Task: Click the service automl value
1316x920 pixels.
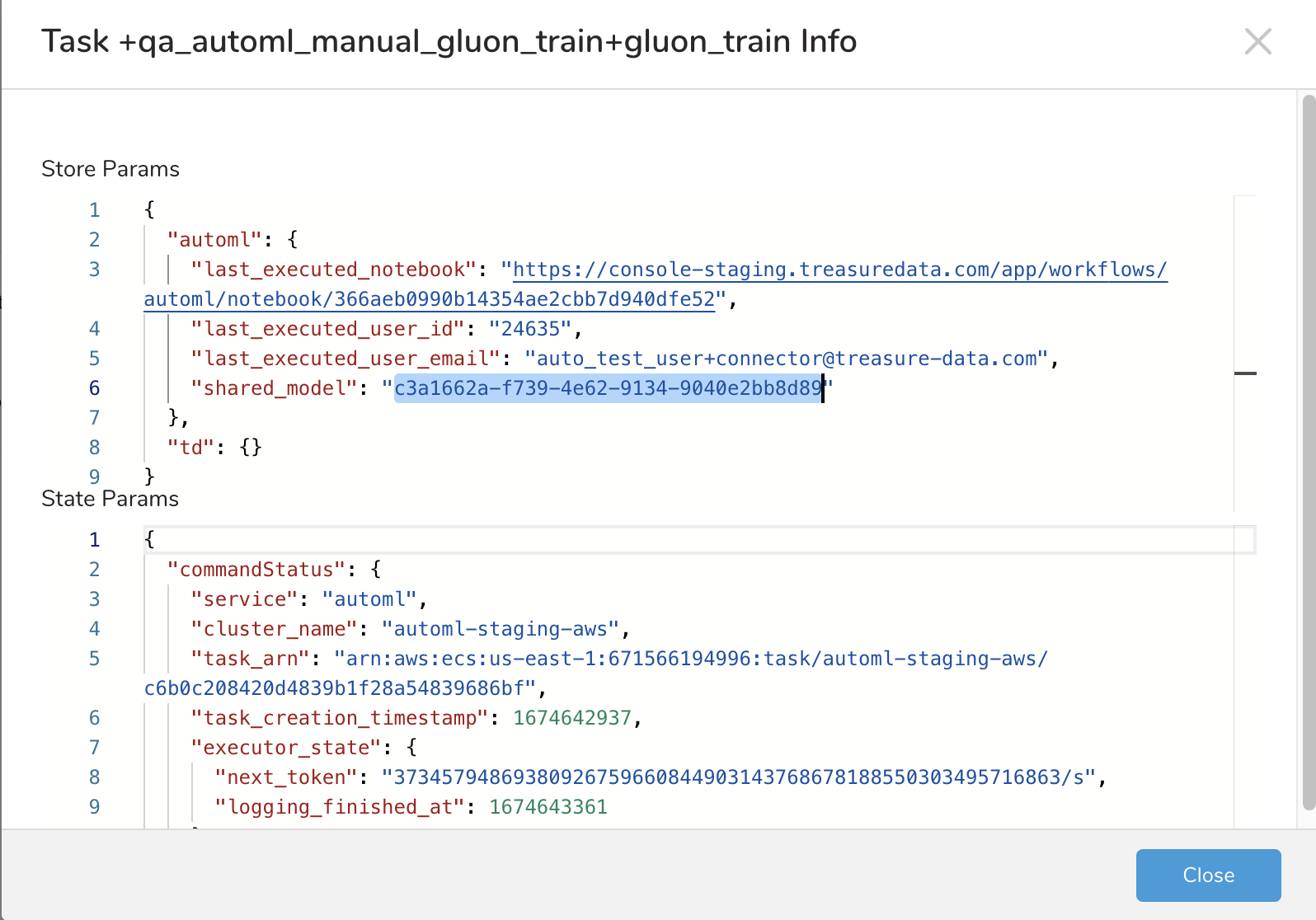Action: click(371, 598)
